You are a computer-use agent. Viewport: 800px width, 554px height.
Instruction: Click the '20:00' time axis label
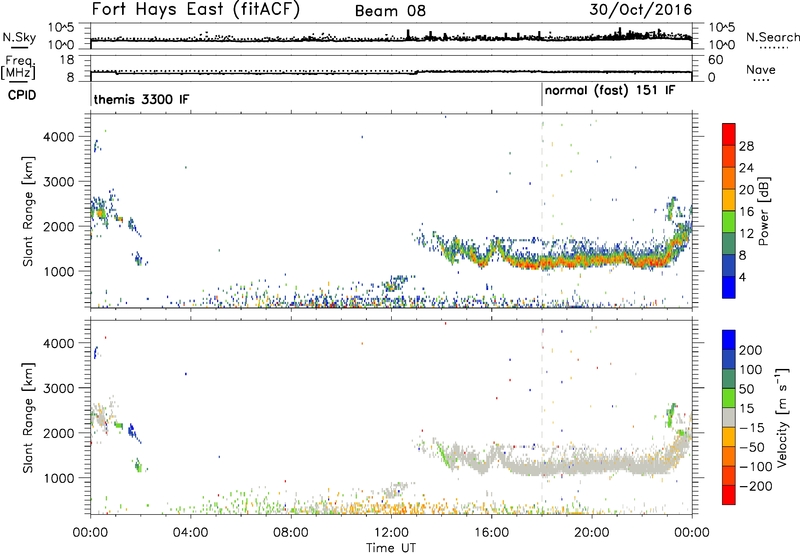click(x=592, y=533)
